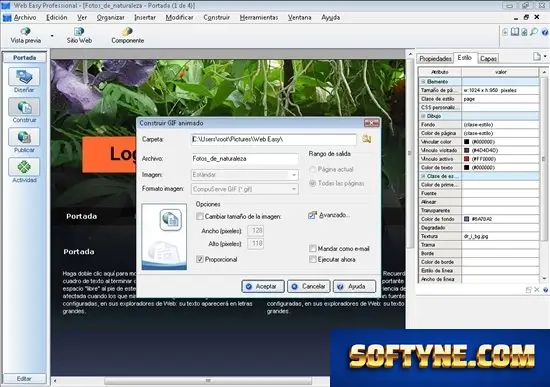The width and height of the screenshot is (550, 387).
Task: Switch to the Capas tab
Action: click(x=488, y=59)
